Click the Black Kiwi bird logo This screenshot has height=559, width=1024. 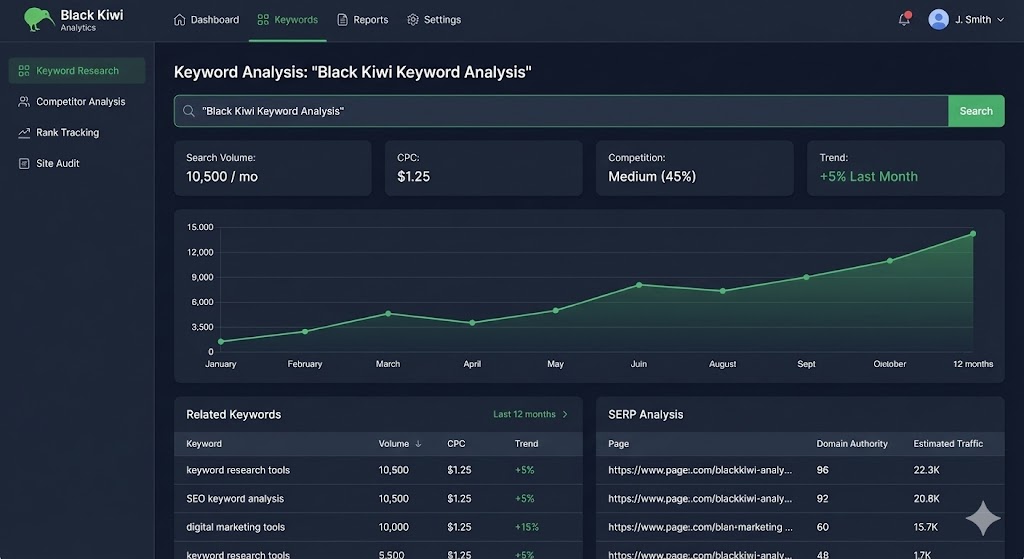(x=39, y=19)
